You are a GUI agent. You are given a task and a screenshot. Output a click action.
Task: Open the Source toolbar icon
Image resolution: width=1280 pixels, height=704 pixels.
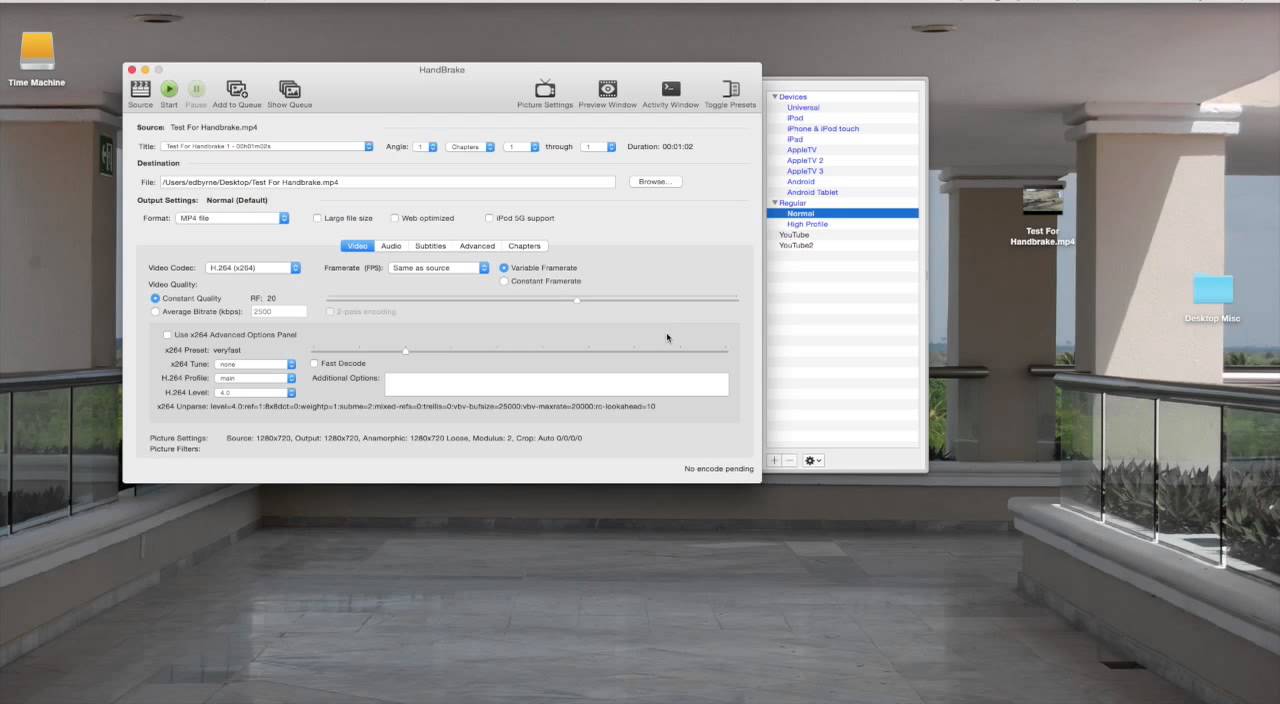click(x=141, y=89)
